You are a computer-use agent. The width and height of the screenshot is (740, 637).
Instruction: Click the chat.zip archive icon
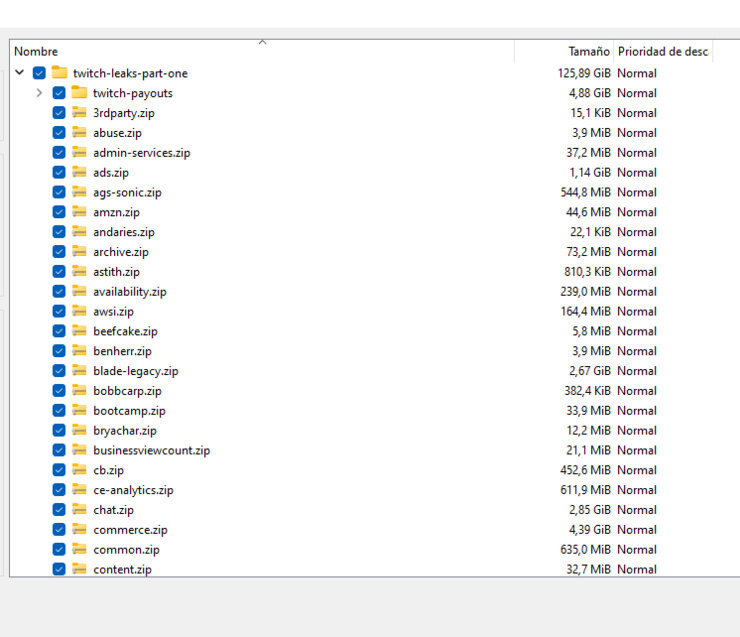pyautogui.click(x=79, y=510)
